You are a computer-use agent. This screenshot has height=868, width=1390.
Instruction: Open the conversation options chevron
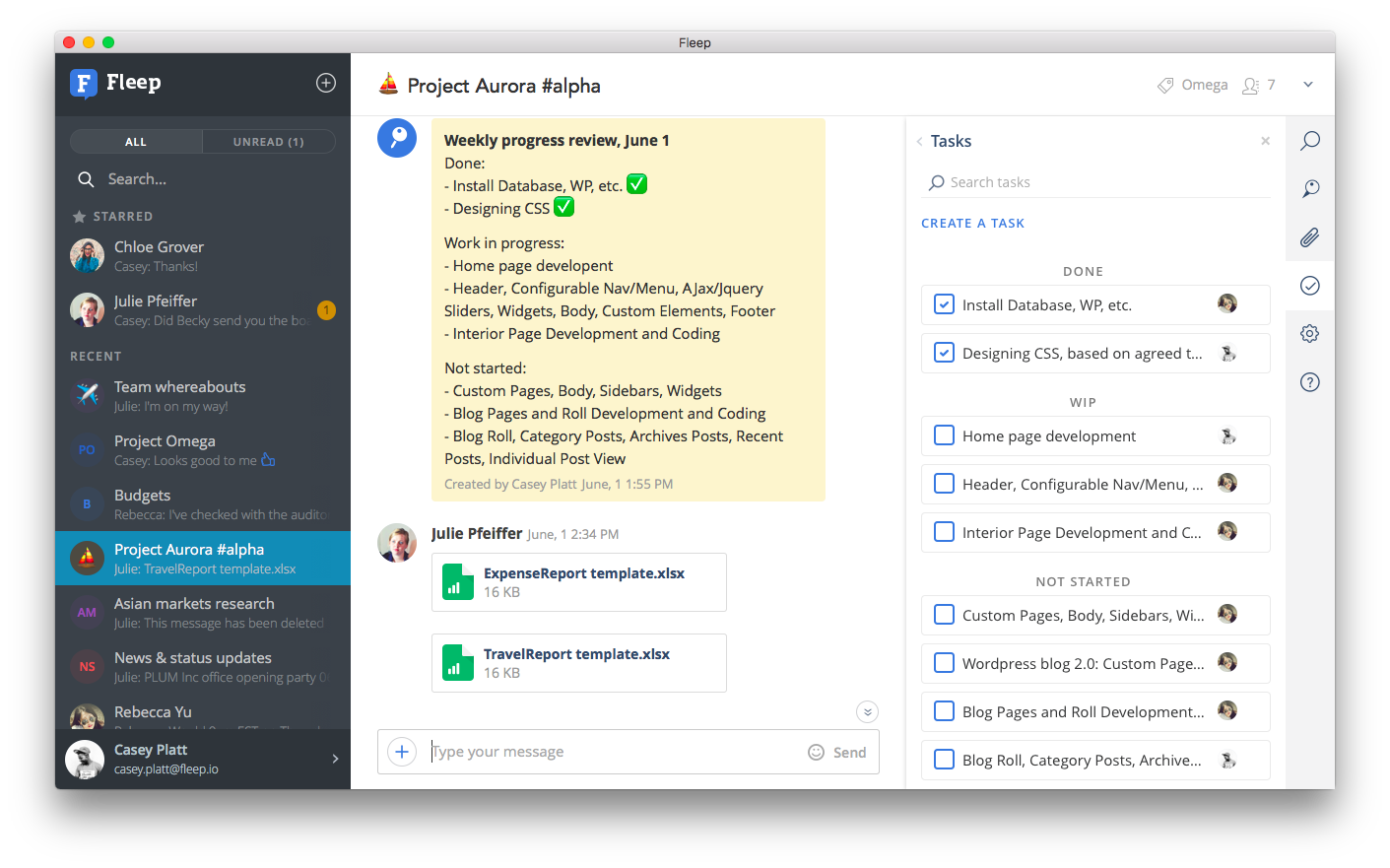tap(1308, 85)
